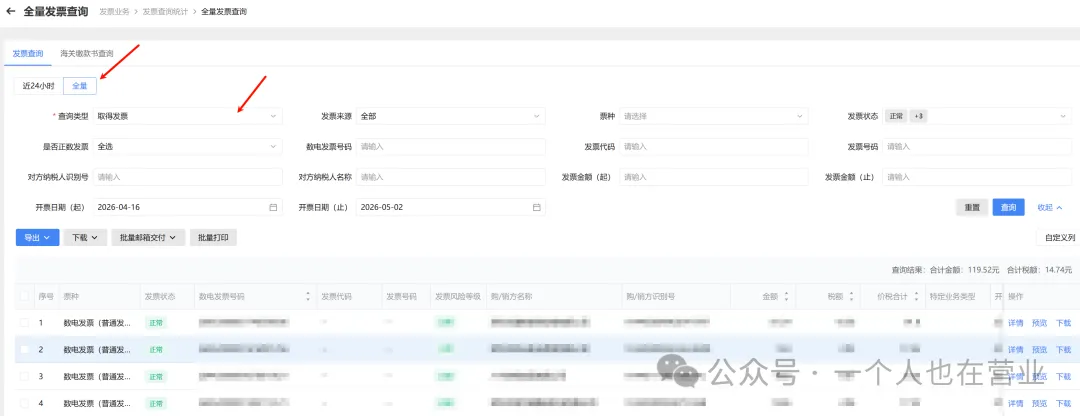Open the 导出 export menu button
1080x416 pixels.
pos(37,238)
